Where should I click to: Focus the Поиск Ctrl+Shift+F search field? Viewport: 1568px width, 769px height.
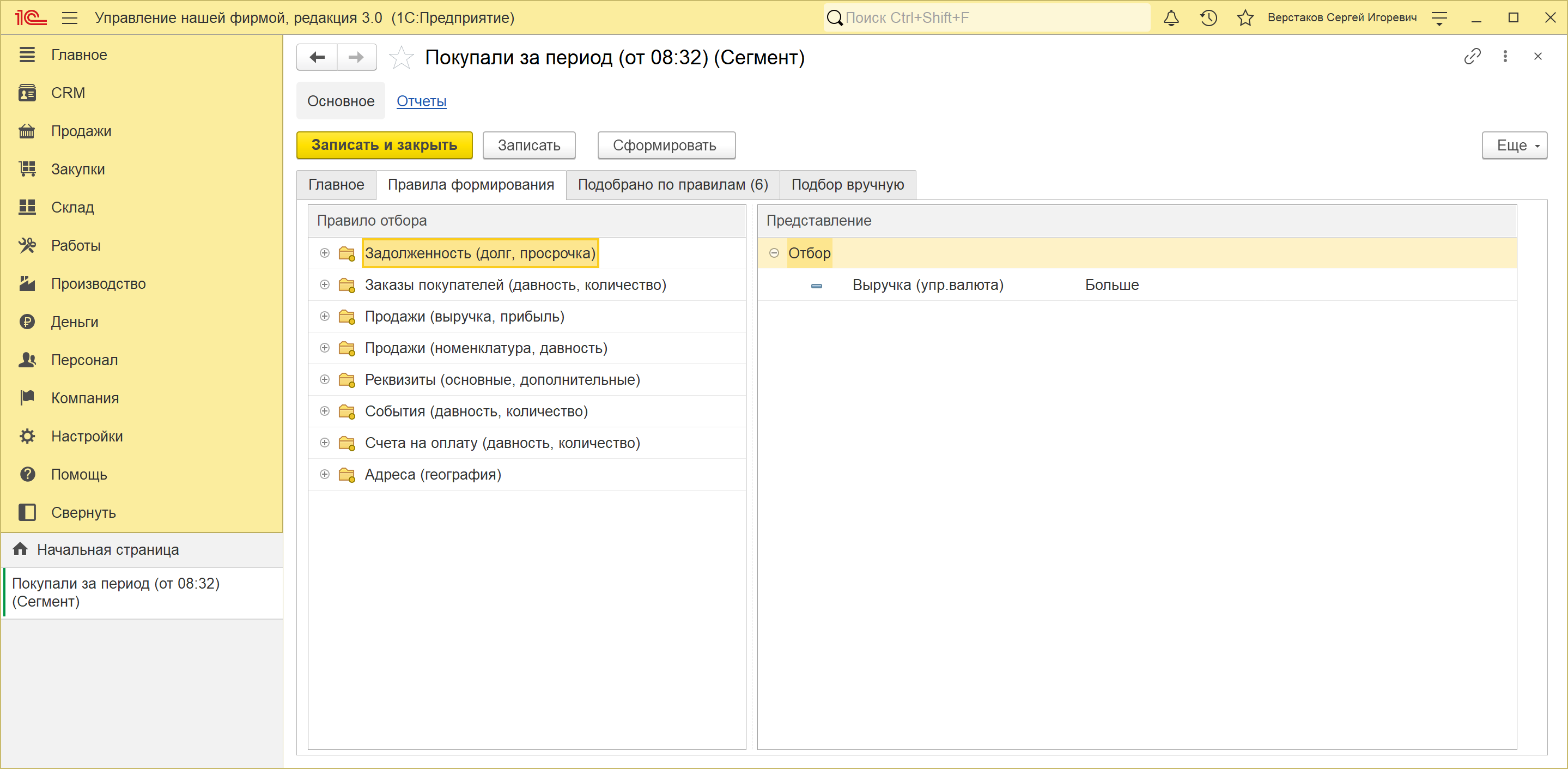(x=987, y=17)
